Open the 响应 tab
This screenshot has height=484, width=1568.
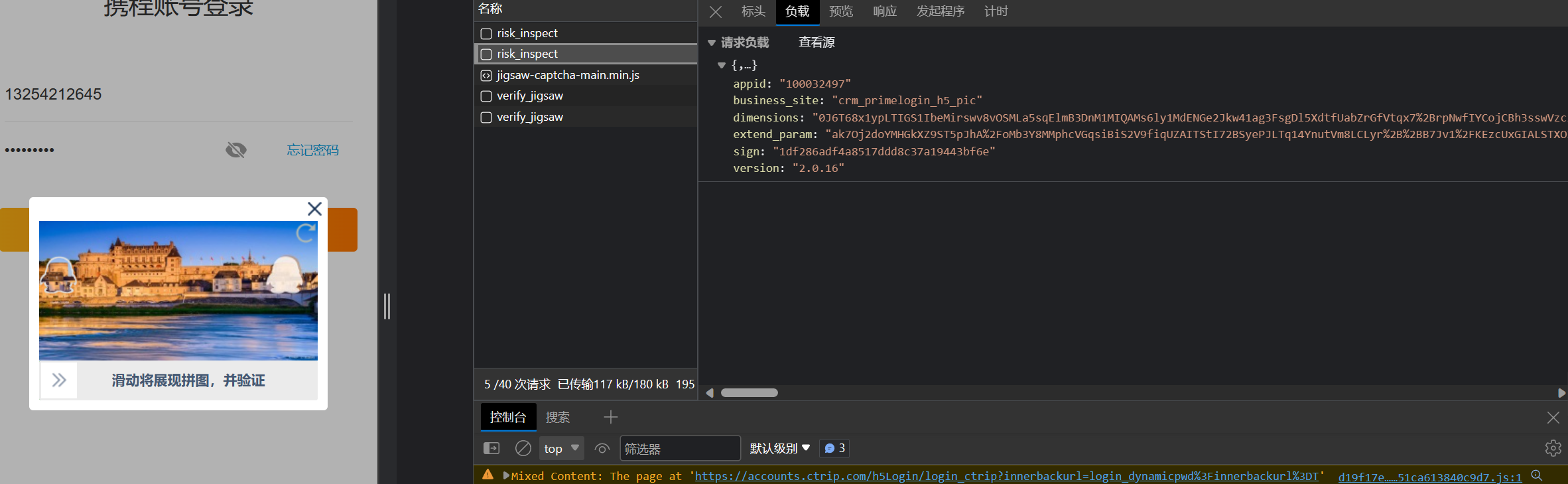(x=885, y=11)
